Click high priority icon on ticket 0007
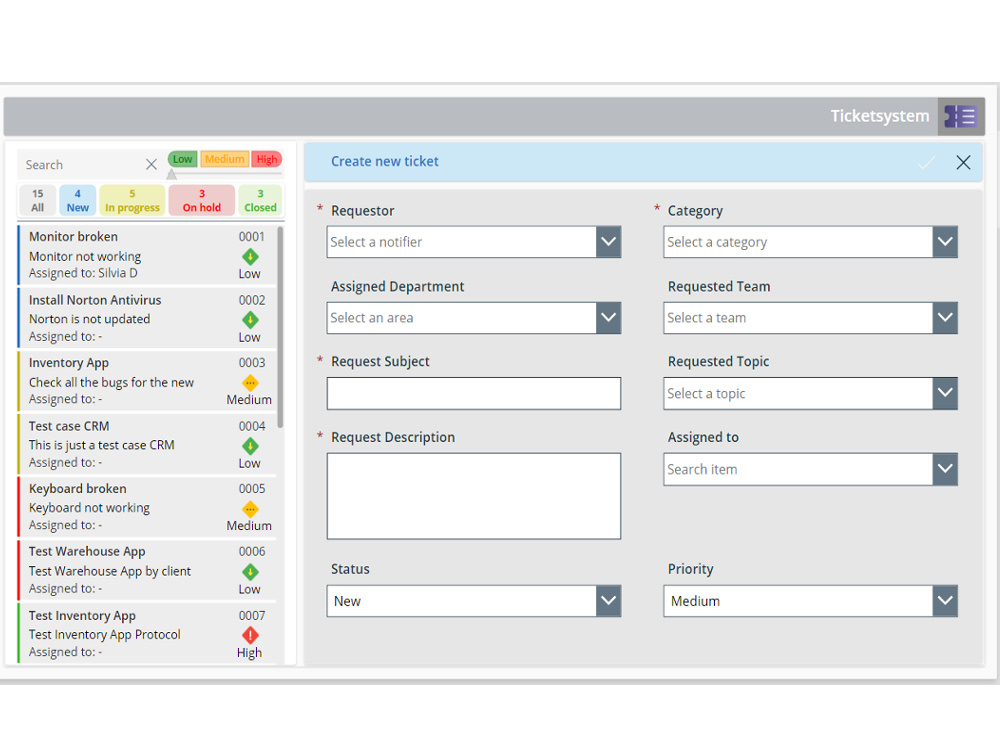 (x=250, y=635)
